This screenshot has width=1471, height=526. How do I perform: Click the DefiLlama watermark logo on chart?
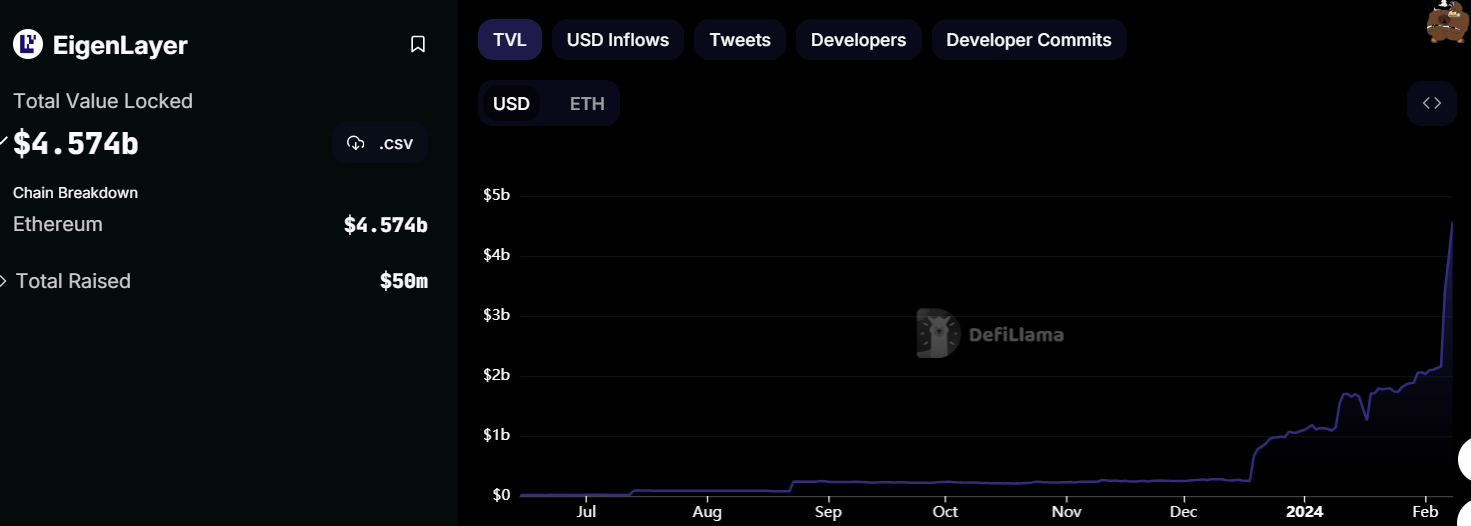pyautogui.click(x=989, y=334)
